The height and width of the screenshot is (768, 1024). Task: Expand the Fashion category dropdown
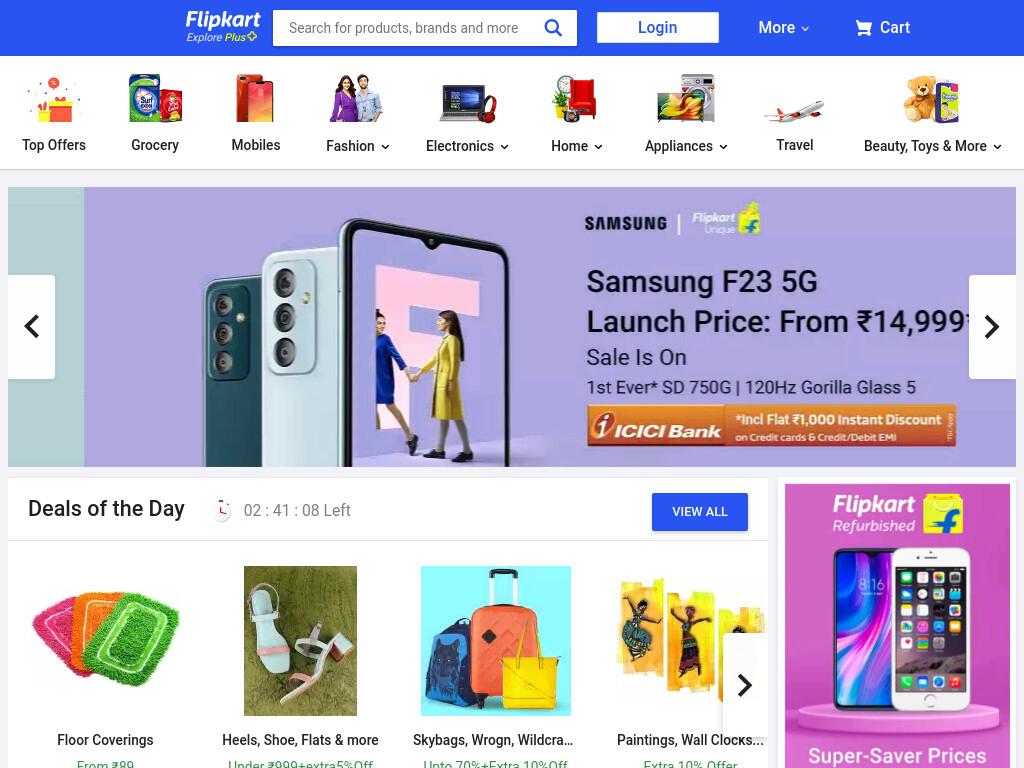[358, 146]
